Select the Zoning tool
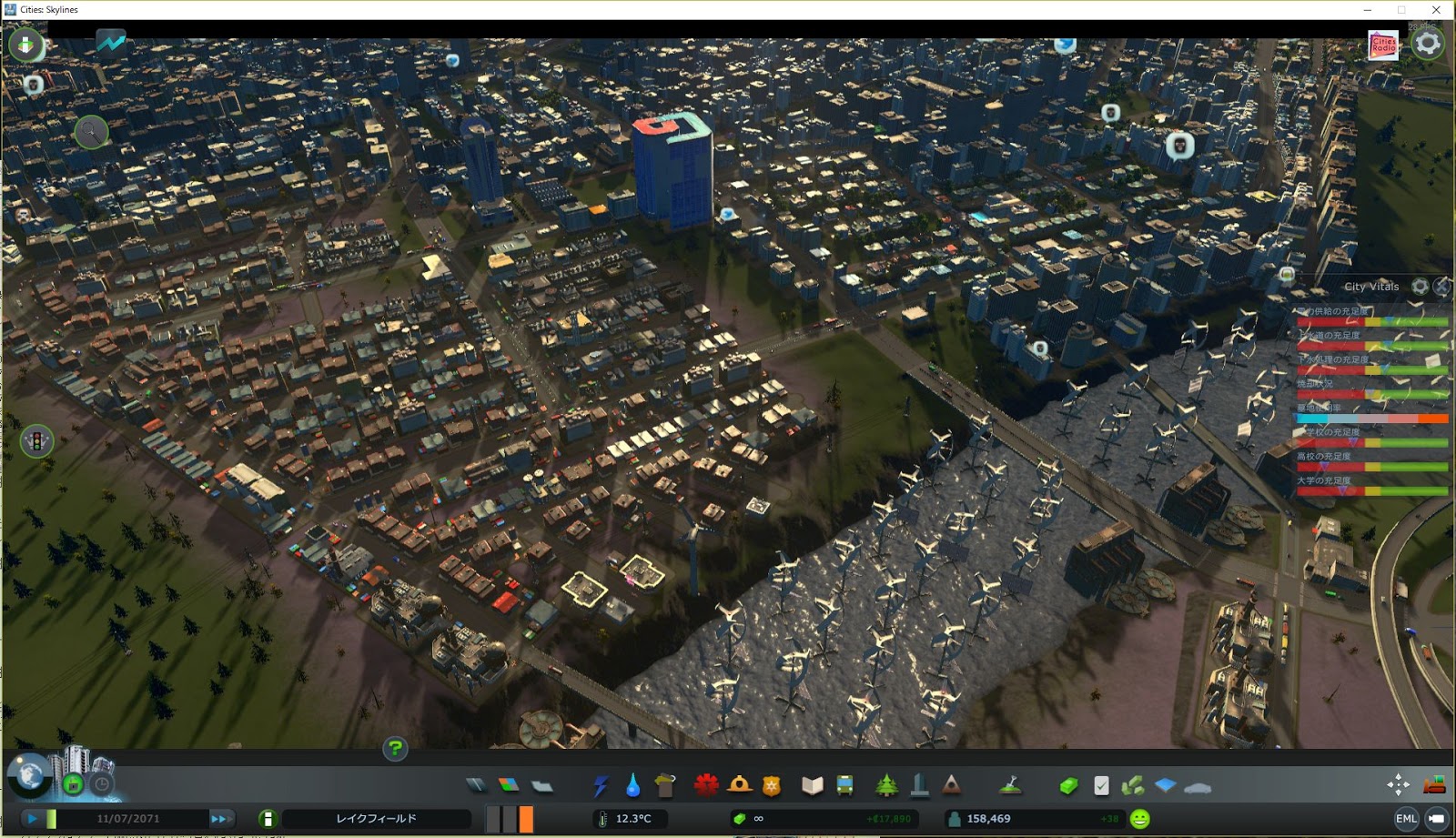 509,785
